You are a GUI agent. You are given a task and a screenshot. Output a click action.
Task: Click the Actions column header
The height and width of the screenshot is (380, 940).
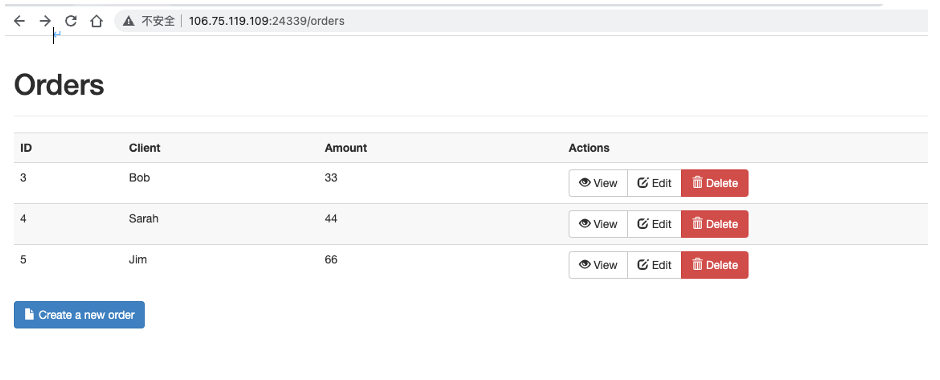(589, 147)
